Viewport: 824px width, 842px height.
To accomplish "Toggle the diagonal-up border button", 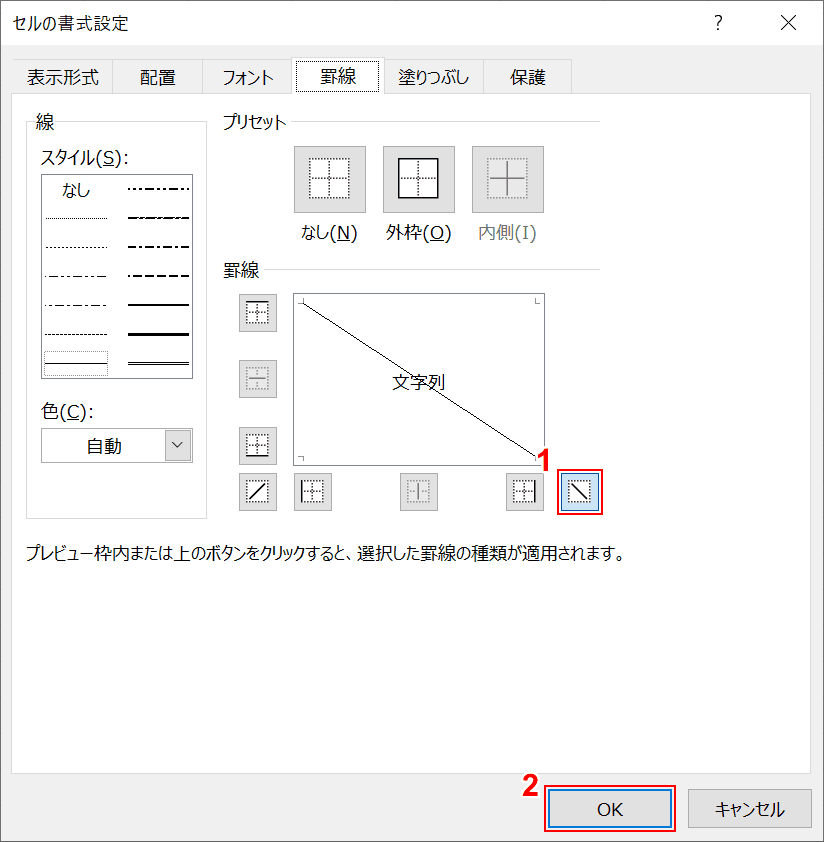I will (x=258, y=492).
